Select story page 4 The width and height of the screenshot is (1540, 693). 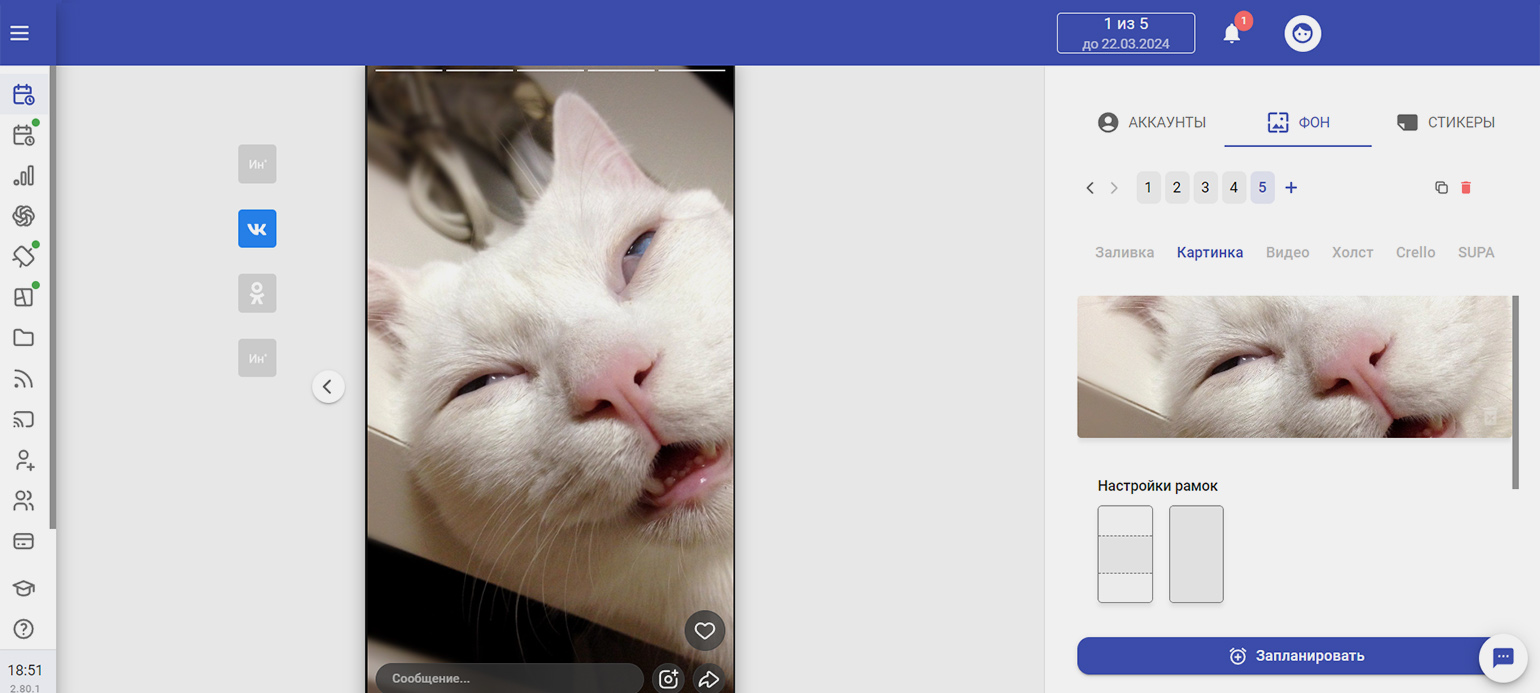click(x=1234, y=188)
